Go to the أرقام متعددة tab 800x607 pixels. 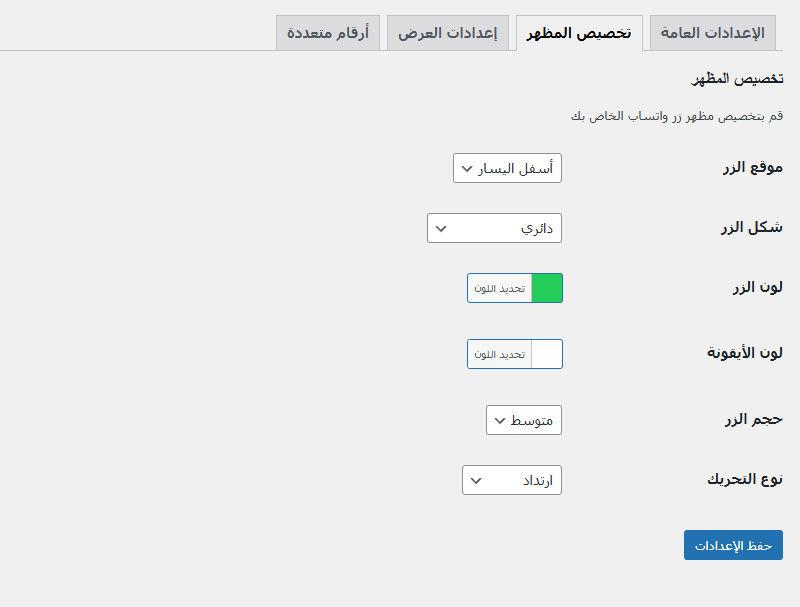[328, 33]
